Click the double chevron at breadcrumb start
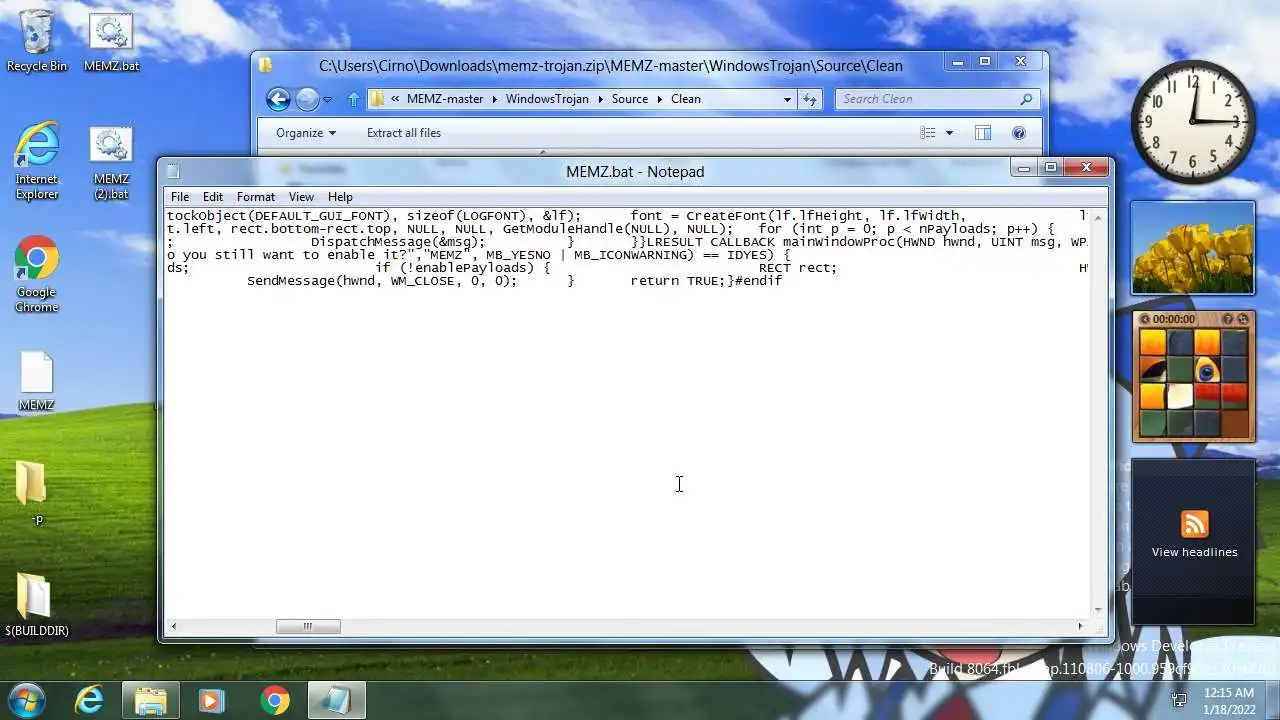The image size is (1280, 720). [x=396, y=99]
